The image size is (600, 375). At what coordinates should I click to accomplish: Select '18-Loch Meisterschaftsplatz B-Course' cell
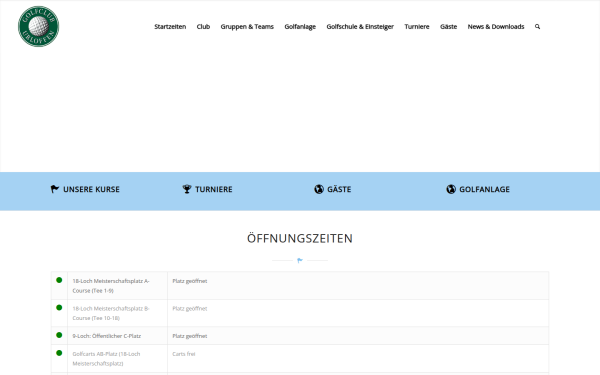[x=117, y=313]
